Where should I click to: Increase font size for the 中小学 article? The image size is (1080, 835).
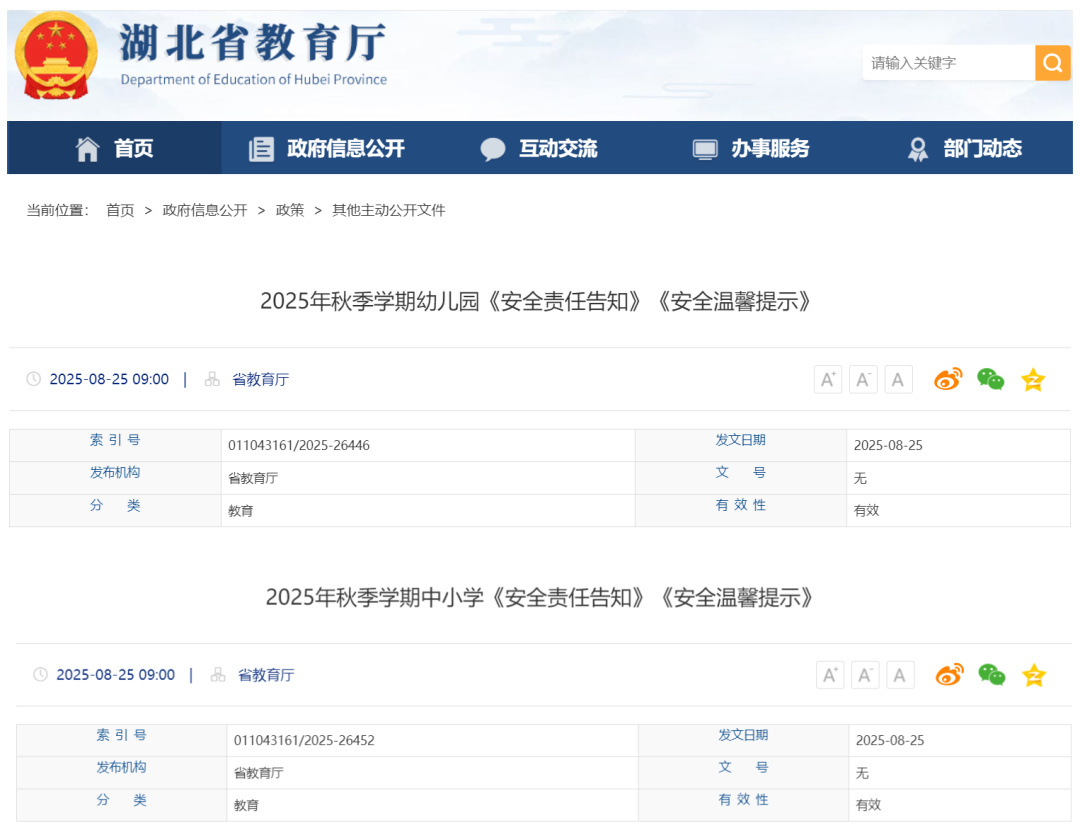[830, 675]
